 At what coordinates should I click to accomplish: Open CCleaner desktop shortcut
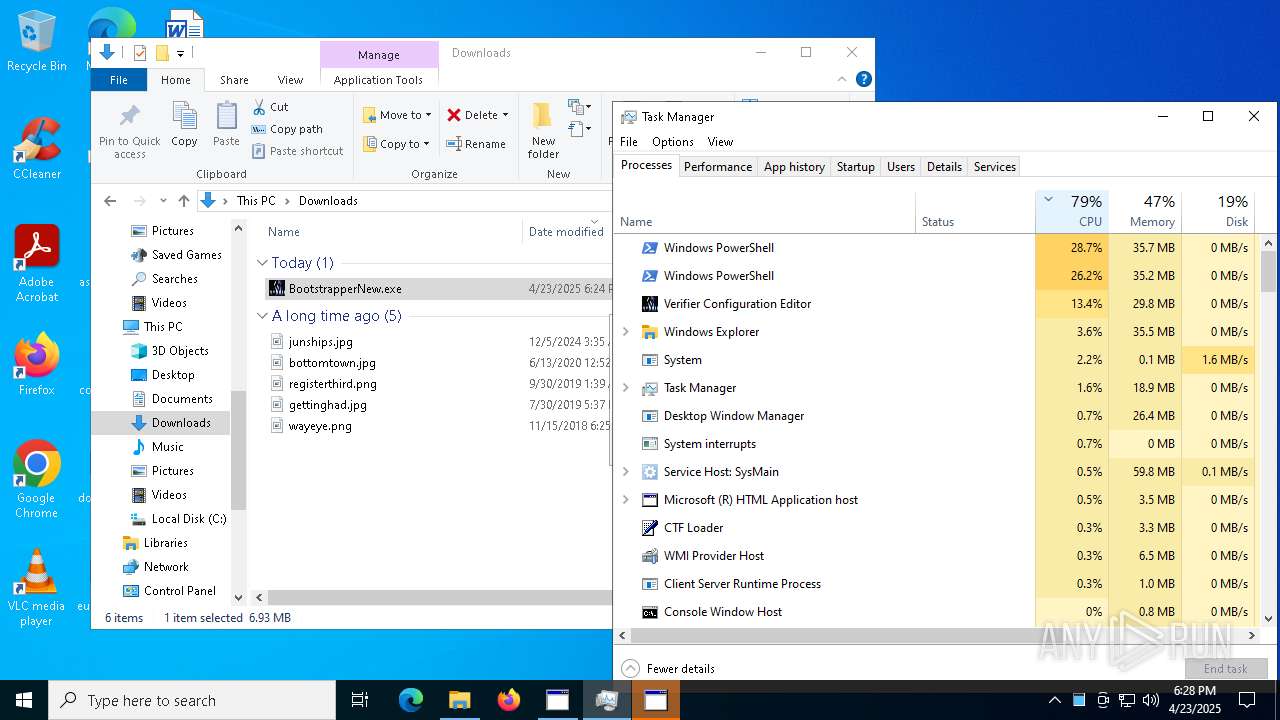37,149
